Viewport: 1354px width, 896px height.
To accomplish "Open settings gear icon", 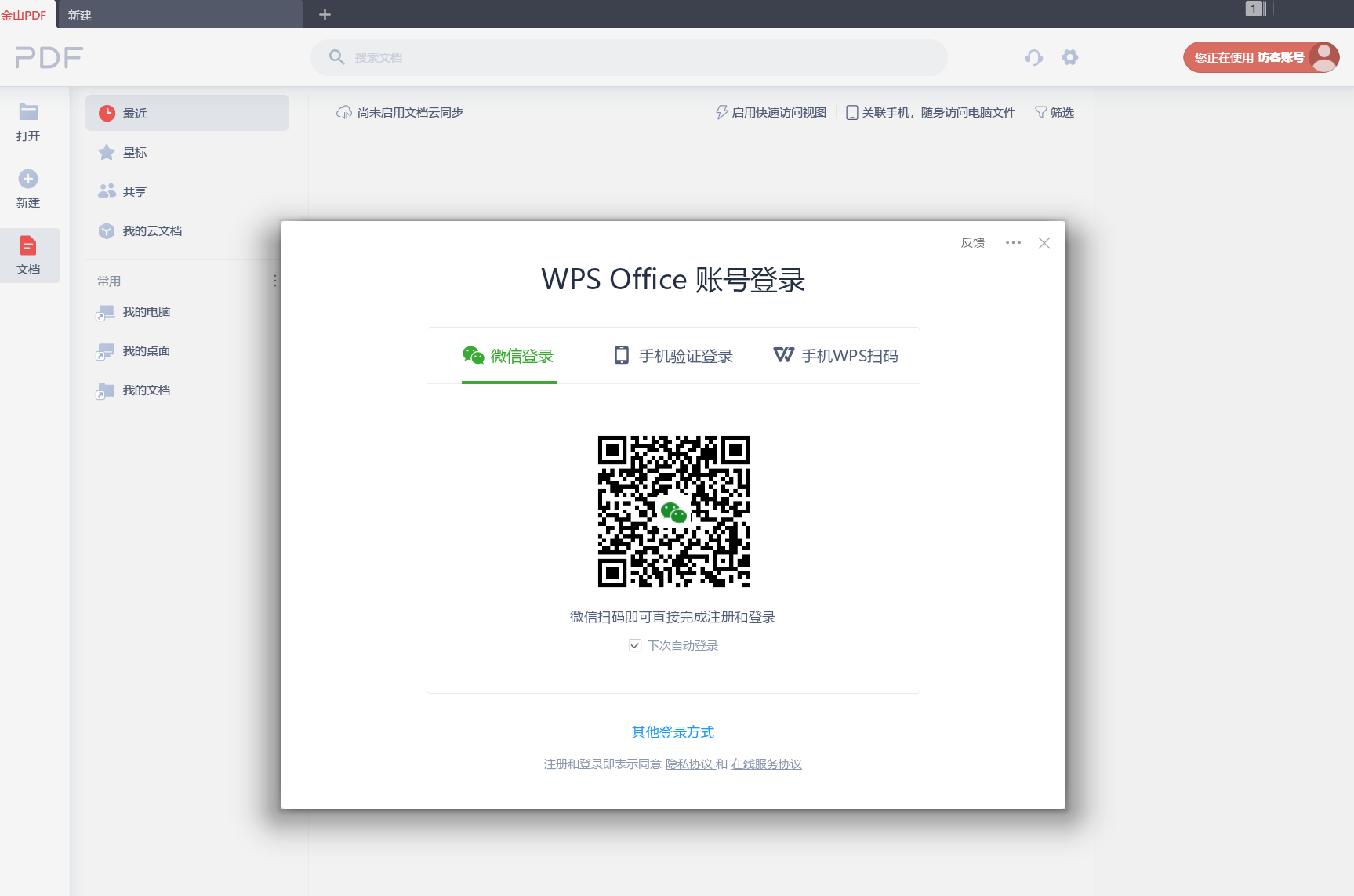I will (1070, 57).
